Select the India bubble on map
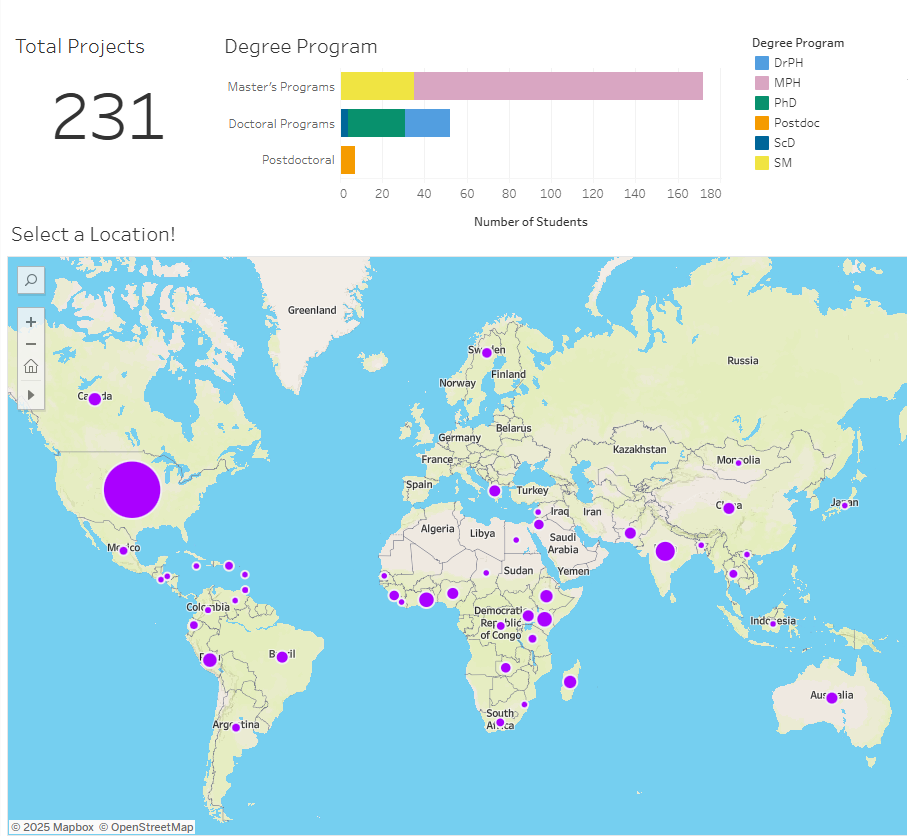This screenshot has width=908, height=836. pos(665,551)
